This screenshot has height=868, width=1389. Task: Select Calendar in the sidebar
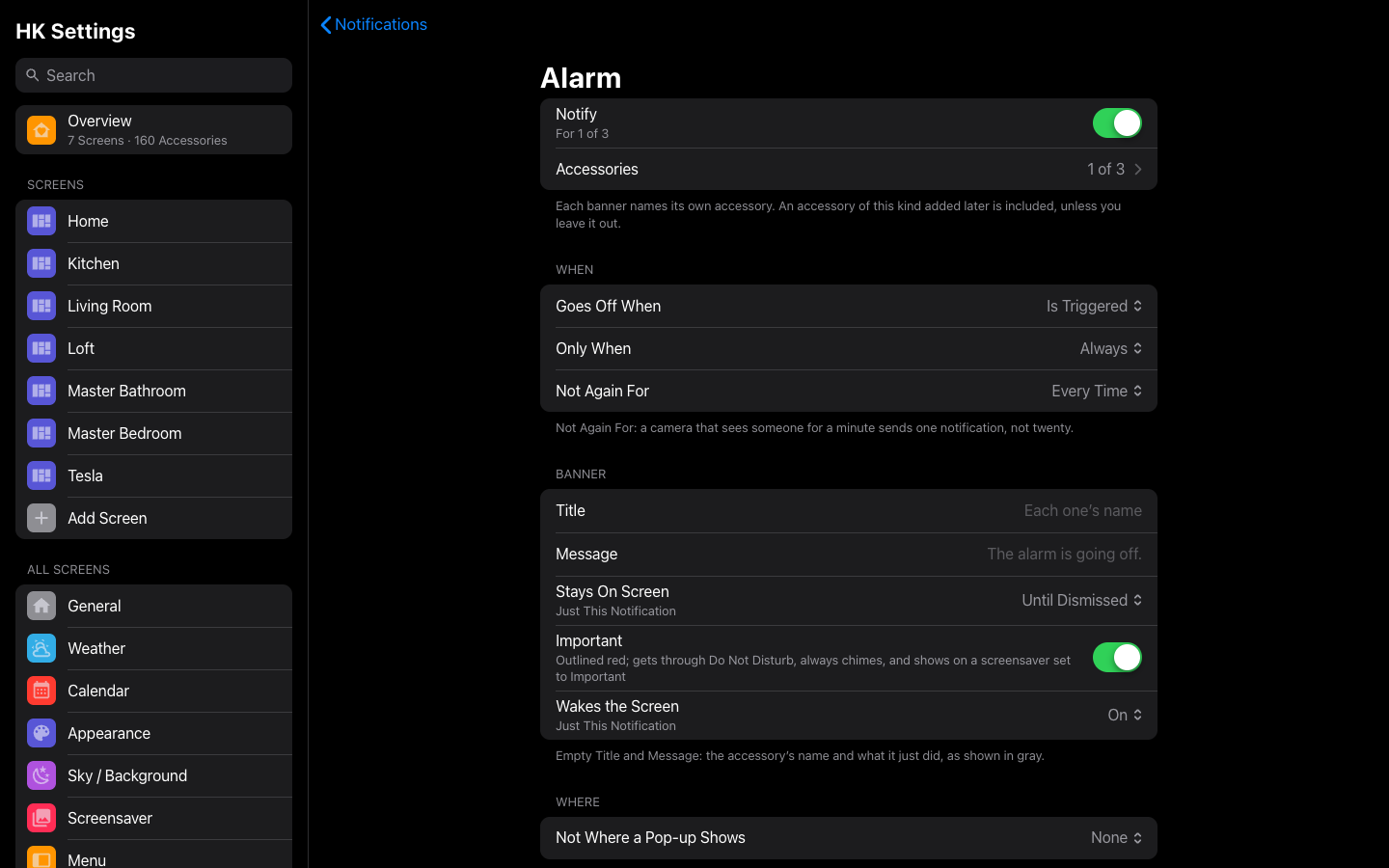point(154,691)
